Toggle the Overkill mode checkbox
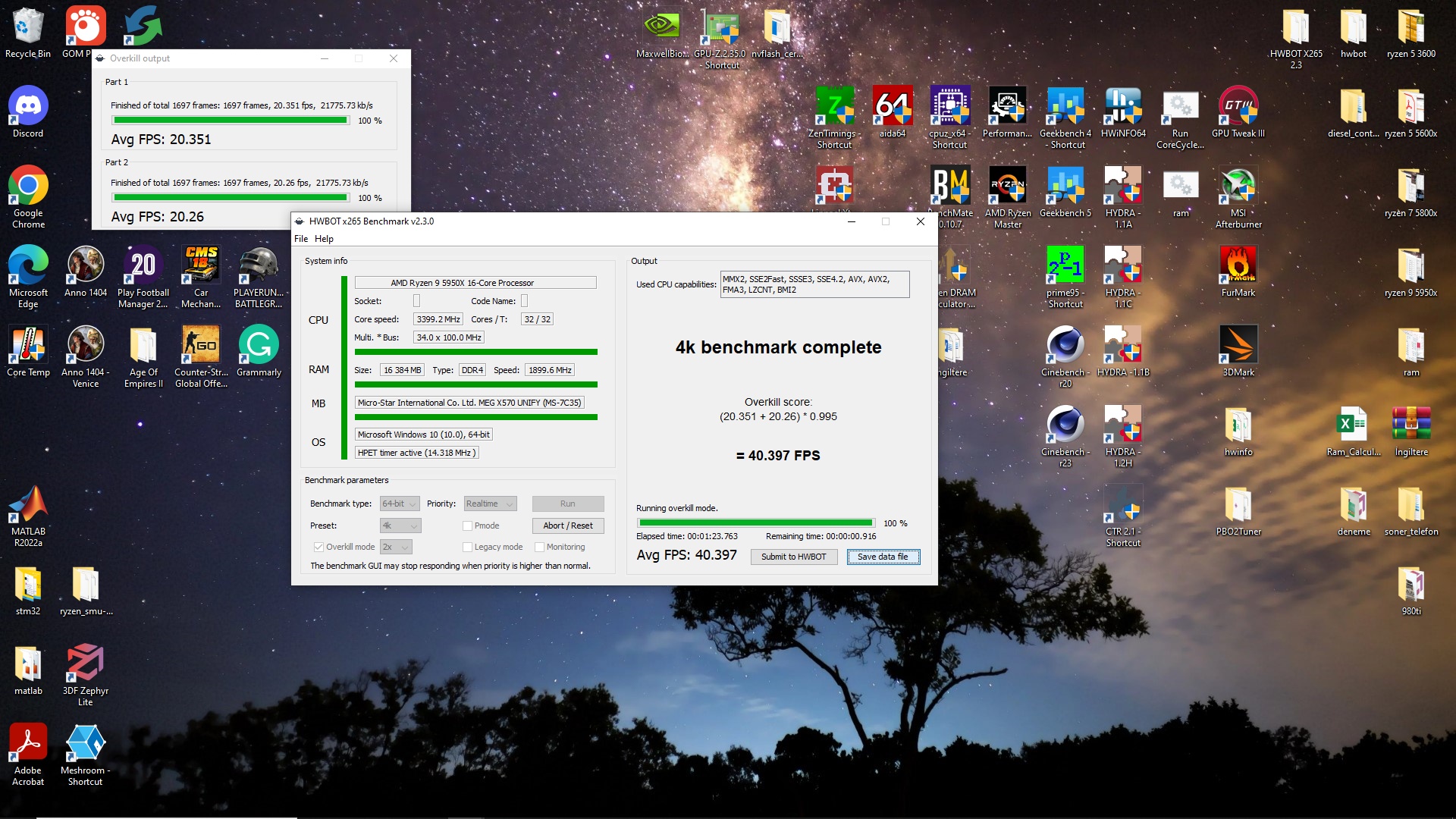The height and width of the screenshot is (819, 1456). click(318, 547)
